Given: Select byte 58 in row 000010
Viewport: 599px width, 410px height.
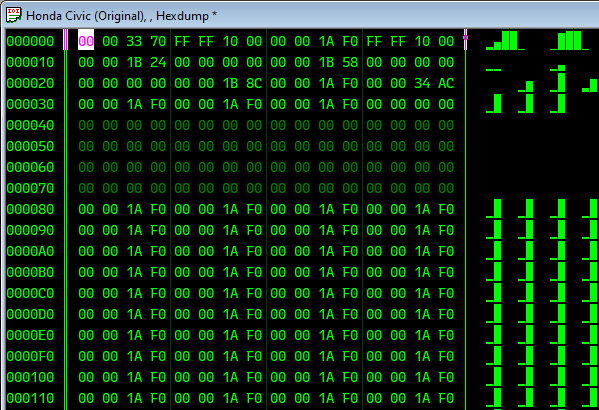Looking at the screenshot, I should [x=350, y=62].
